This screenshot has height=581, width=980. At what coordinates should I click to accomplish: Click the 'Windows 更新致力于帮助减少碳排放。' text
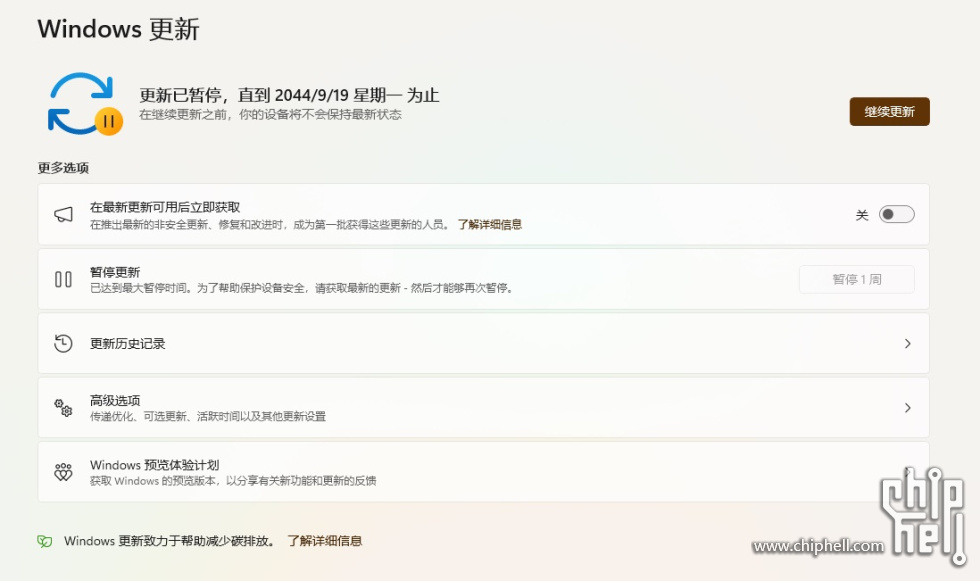[x=170, y=541]
